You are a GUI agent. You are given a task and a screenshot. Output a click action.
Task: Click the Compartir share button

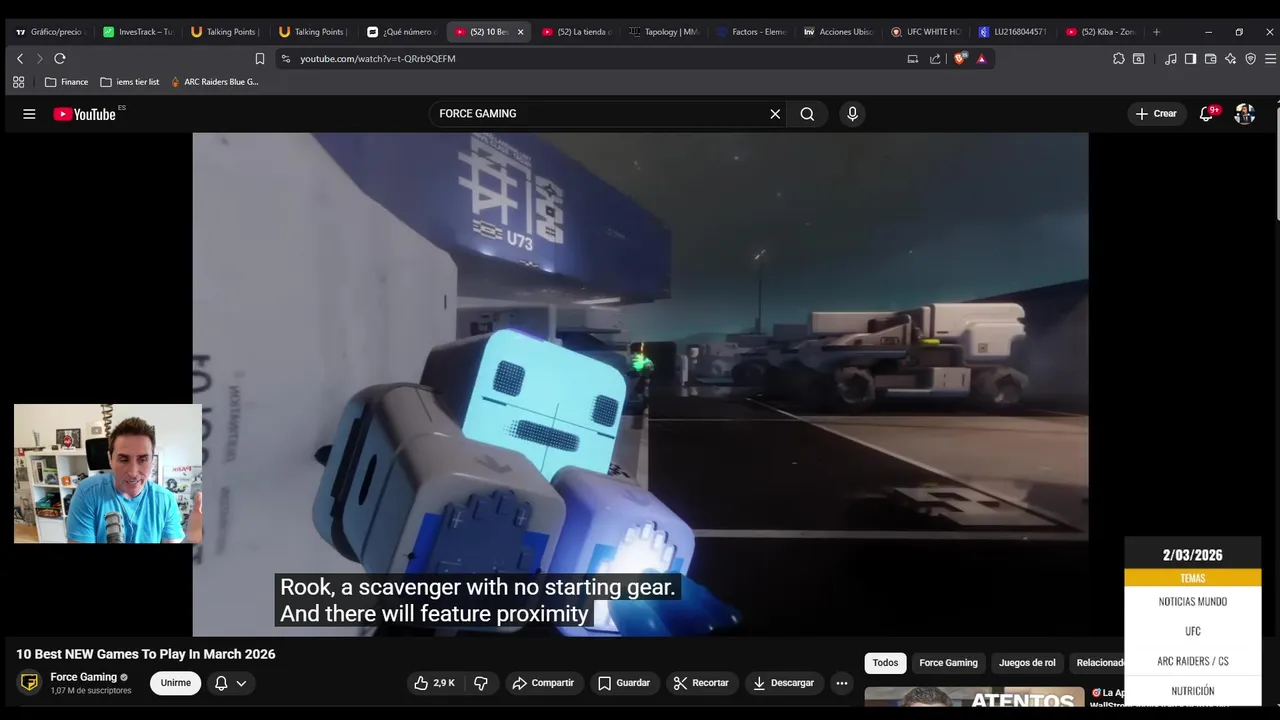click(x=543, y=683)
